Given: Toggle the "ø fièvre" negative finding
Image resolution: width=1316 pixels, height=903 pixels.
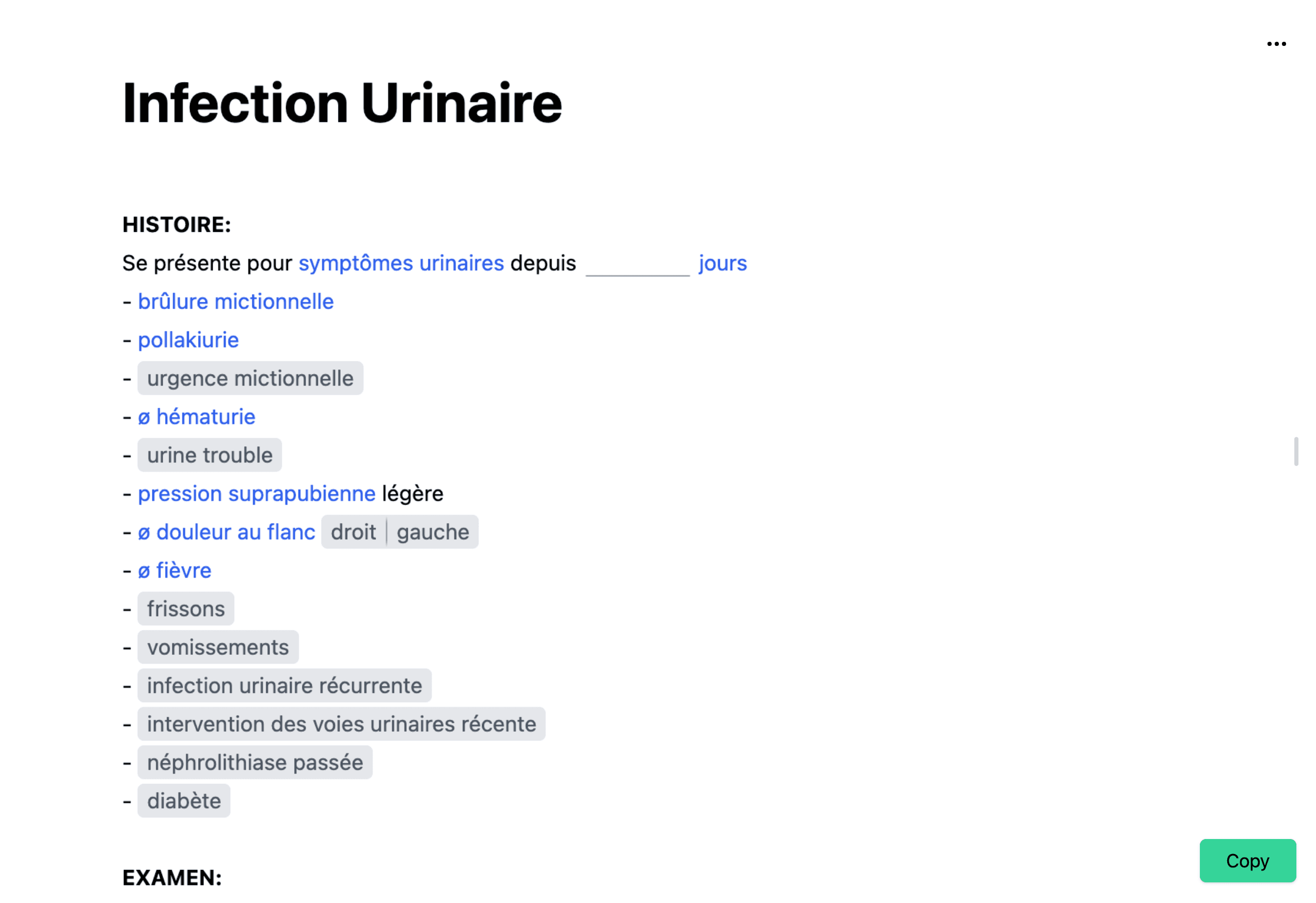Looking at the screenshot, I should point(175,570).
